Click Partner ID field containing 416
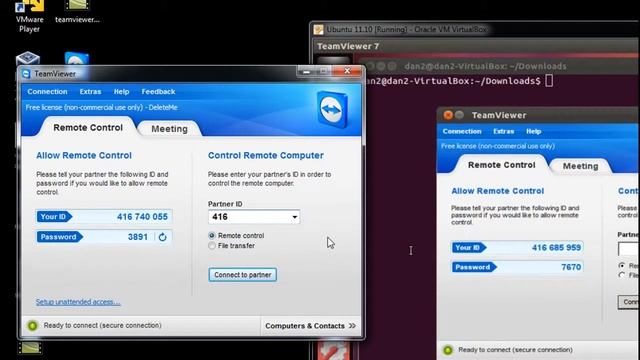Screen dimensions: 640x360 coord(254,217)
